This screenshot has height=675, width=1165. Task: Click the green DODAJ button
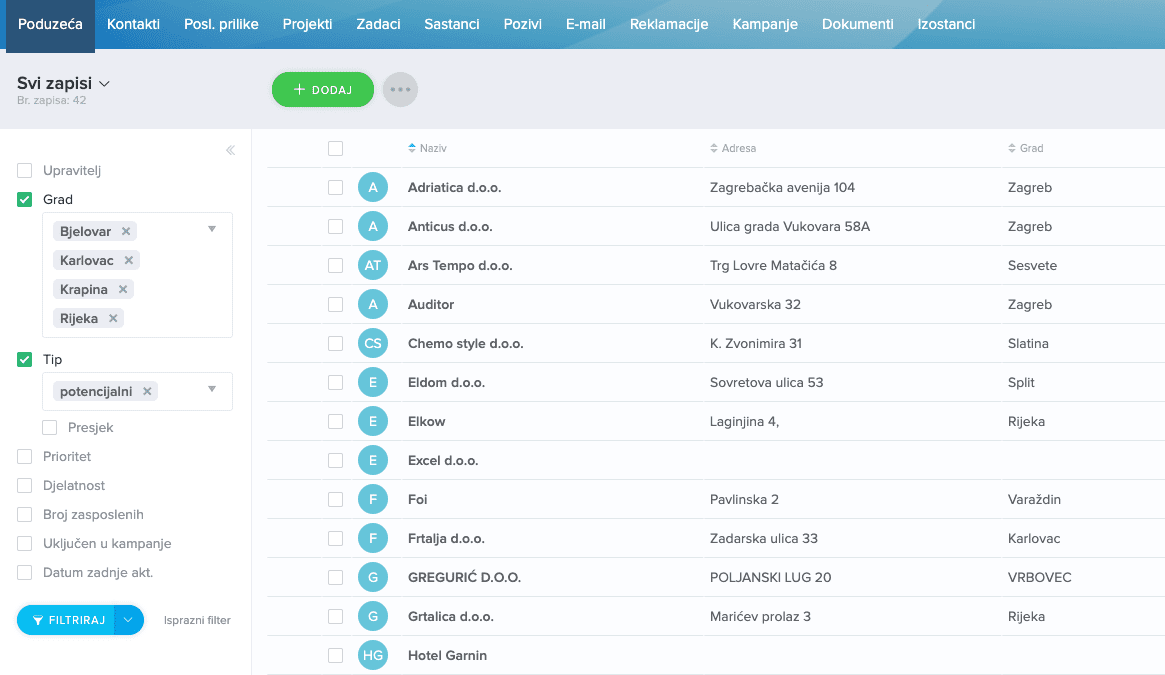[323, 89]
